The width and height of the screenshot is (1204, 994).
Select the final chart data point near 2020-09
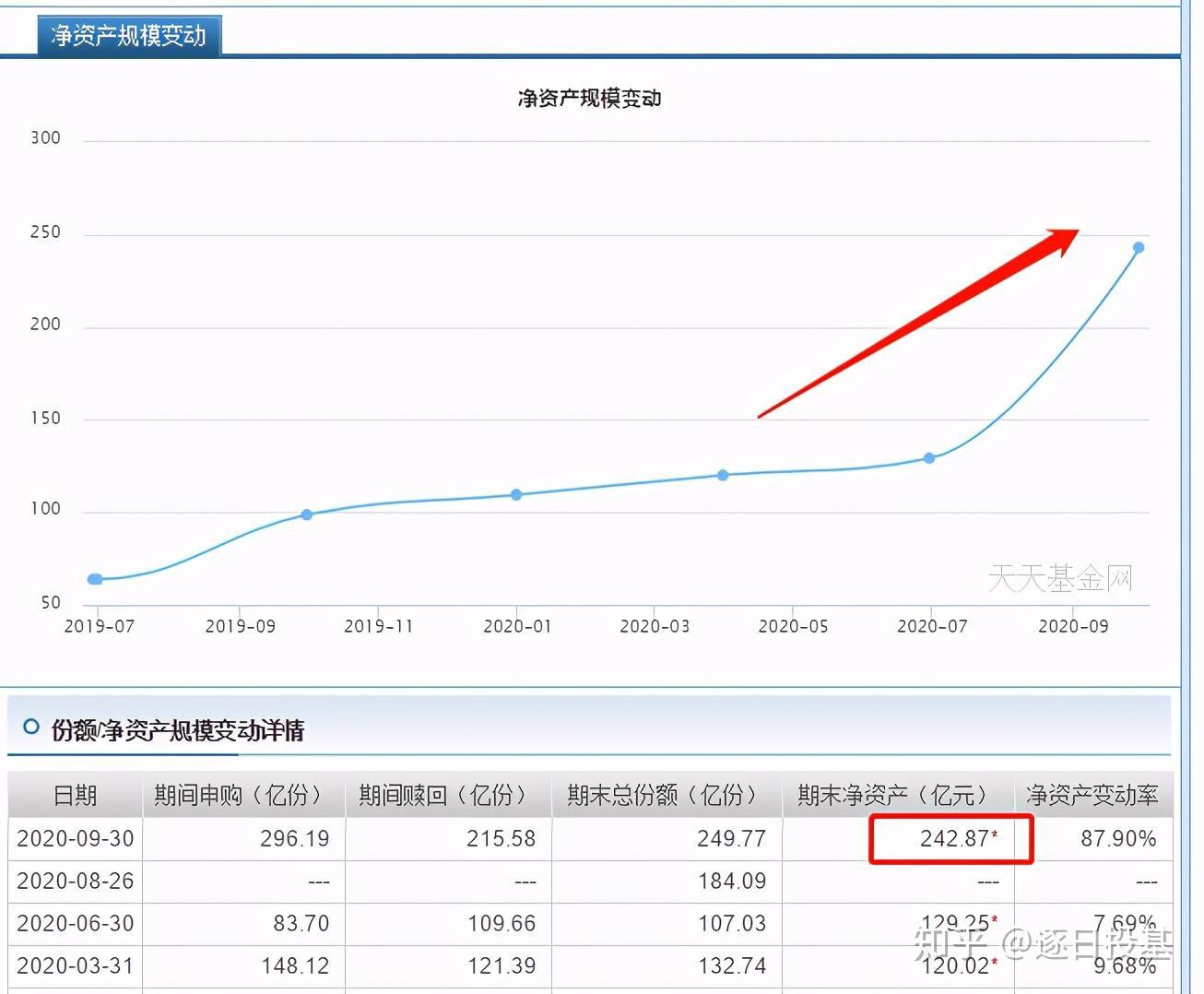(1139, 247)
